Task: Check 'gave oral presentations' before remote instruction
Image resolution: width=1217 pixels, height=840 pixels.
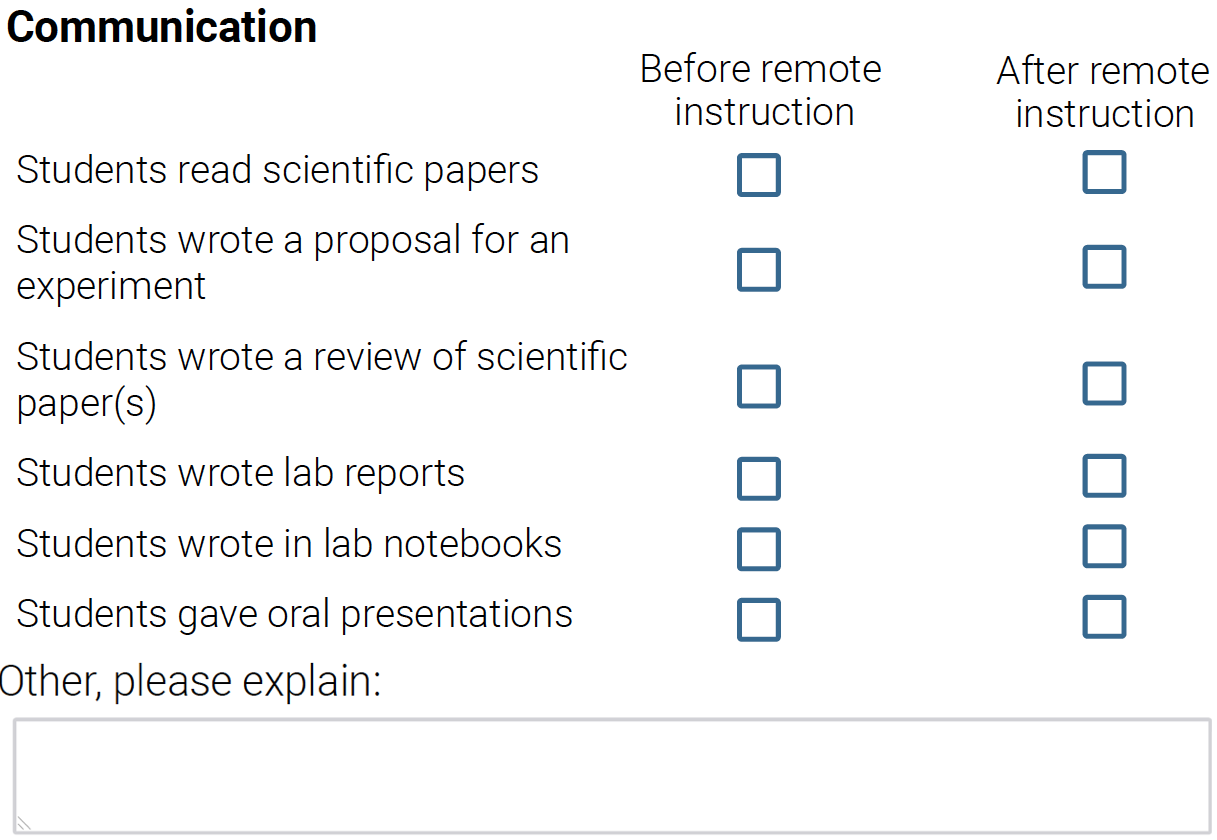Action: coord(758,620)
